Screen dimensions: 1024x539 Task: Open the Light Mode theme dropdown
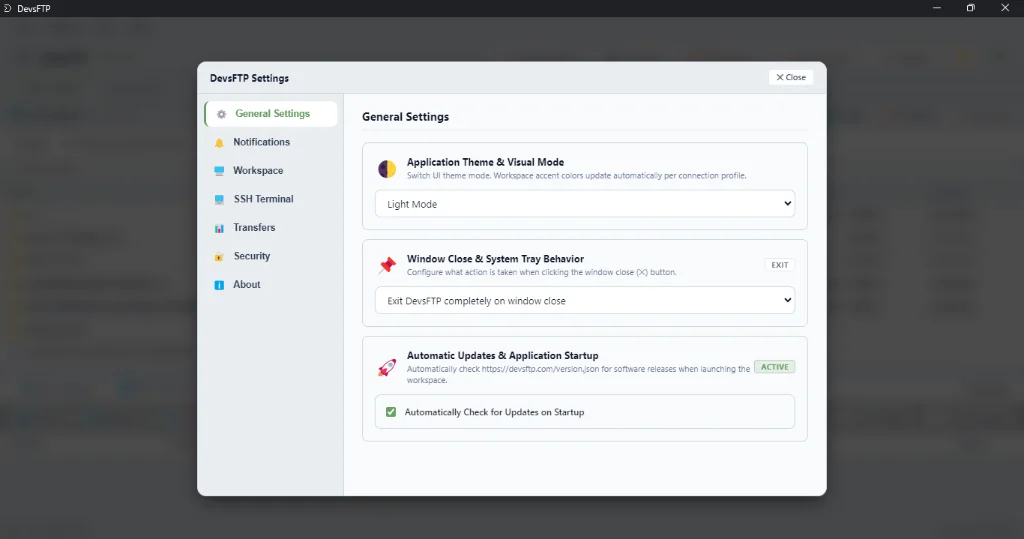[x=584, y=204]
